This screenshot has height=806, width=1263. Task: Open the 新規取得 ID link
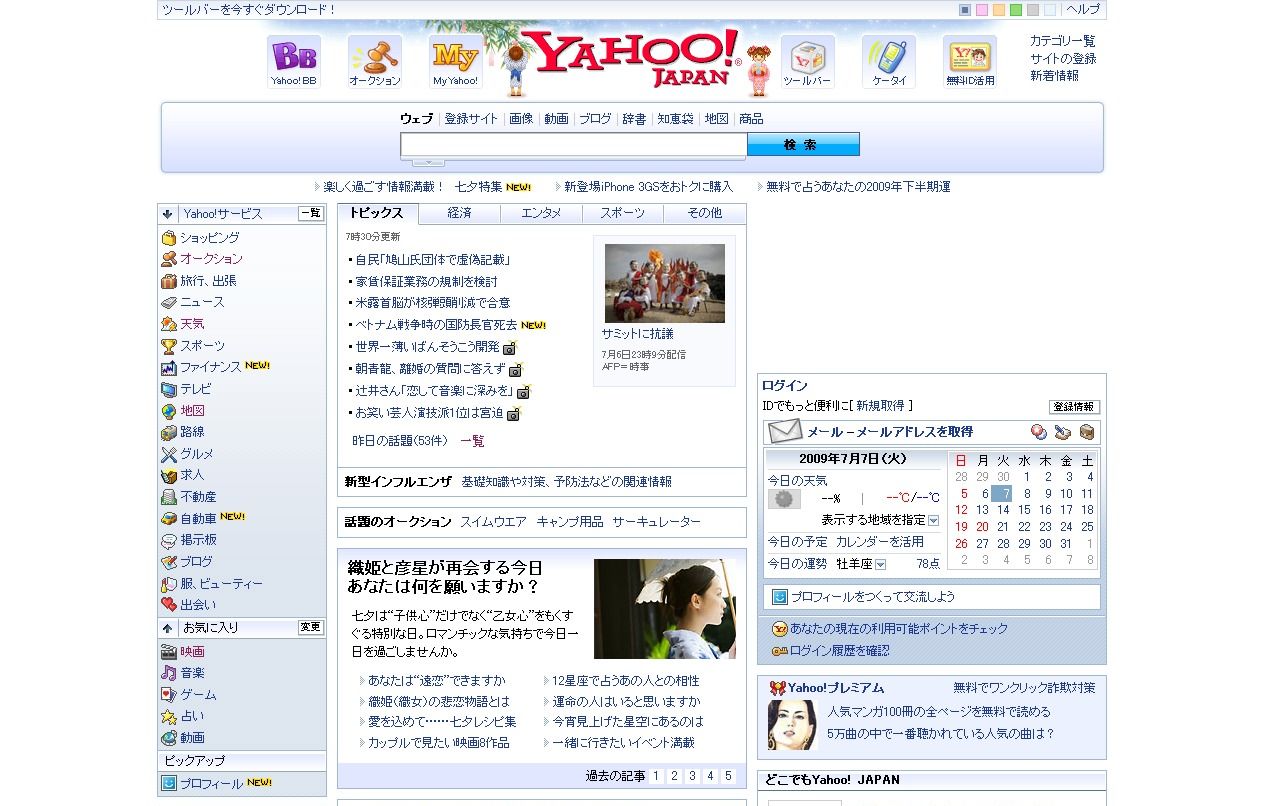point(881,406)
